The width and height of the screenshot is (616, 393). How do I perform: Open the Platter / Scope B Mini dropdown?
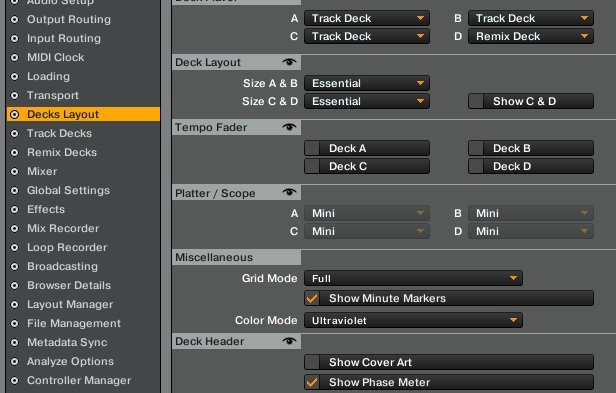tap(531, 213)
